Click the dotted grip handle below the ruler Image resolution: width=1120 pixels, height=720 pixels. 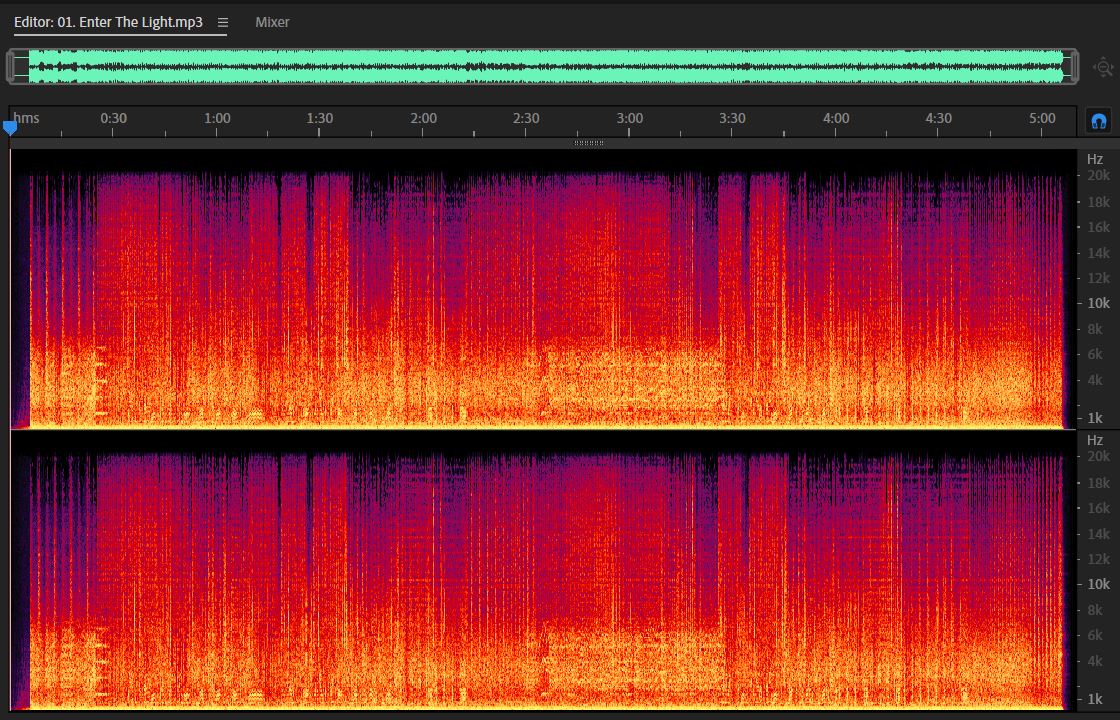pos(589,143)
